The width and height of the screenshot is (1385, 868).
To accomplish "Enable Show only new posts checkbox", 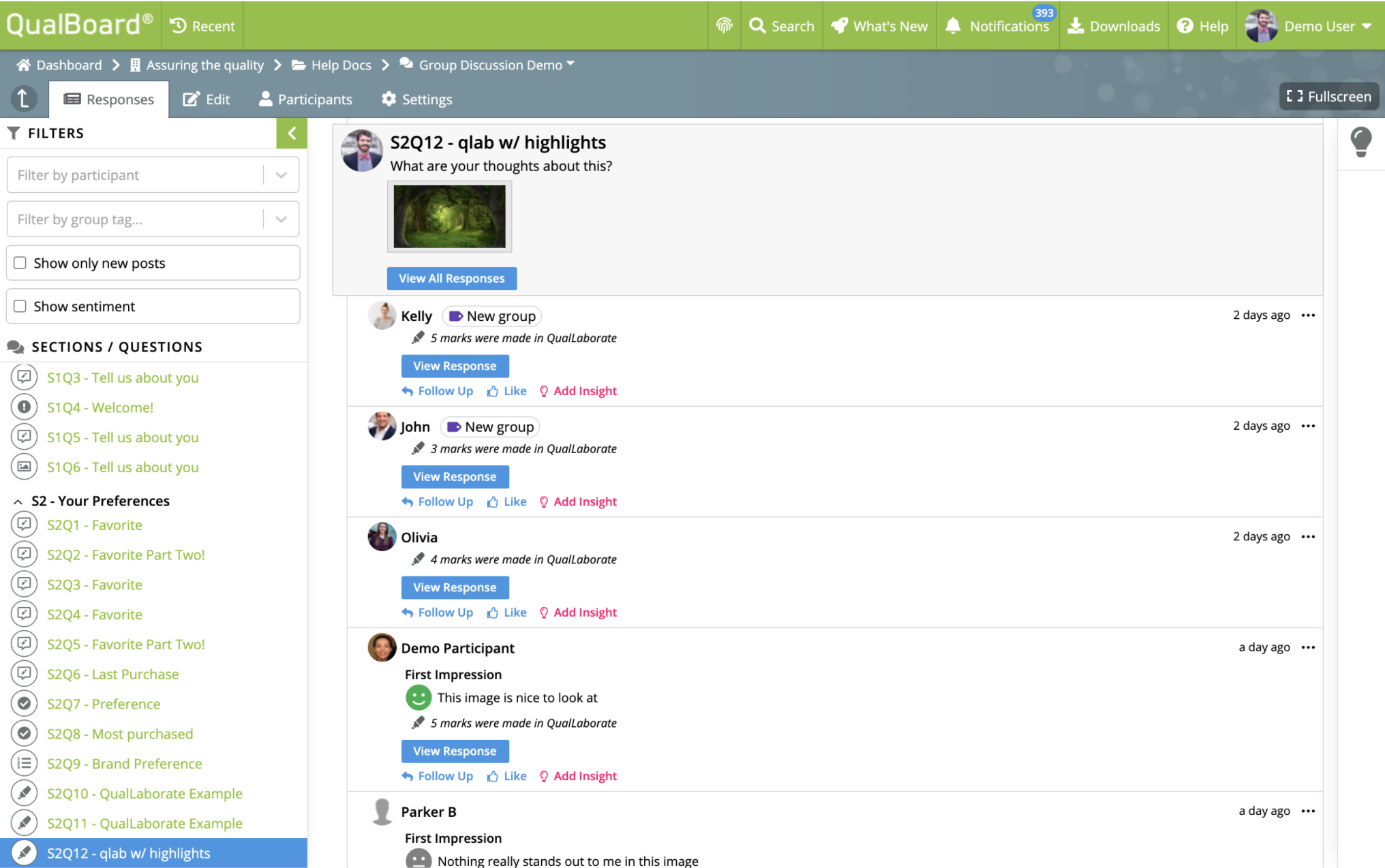I will [20, 263].
